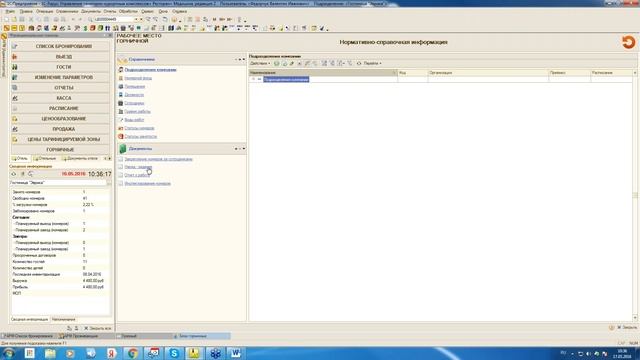Viewport: 640px width, 360px height.
Task: Open Подразделения компании link
Action: point(150,70)
